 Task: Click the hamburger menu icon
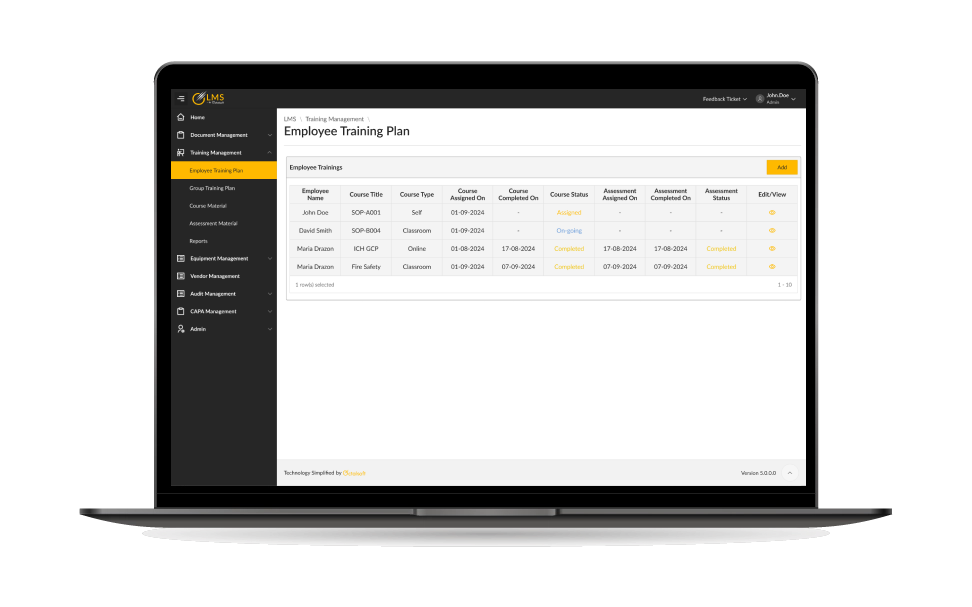tap(181, 98)
